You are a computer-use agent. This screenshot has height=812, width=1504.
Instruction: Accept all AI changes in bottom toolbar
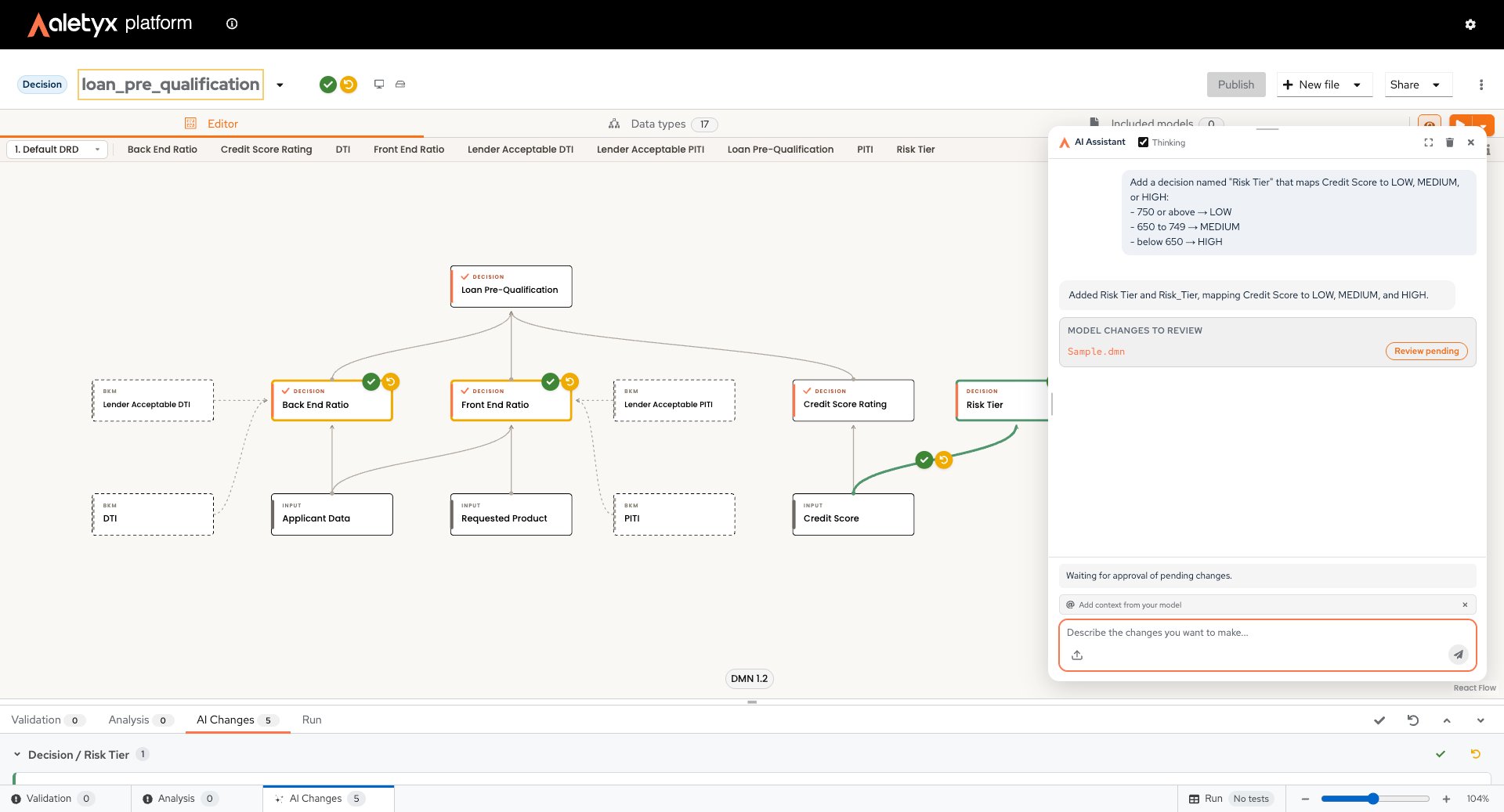1379,720
